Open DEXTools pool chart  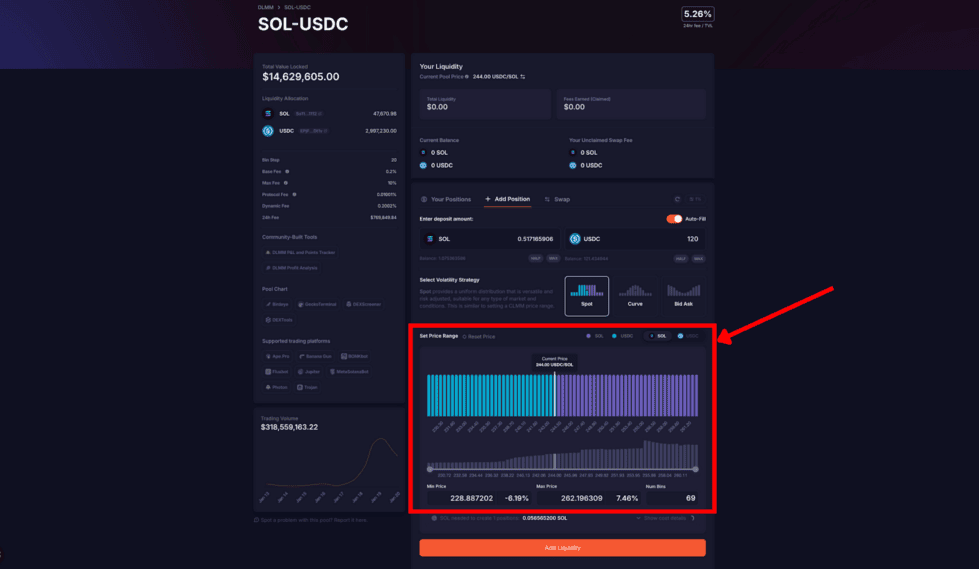279,320
